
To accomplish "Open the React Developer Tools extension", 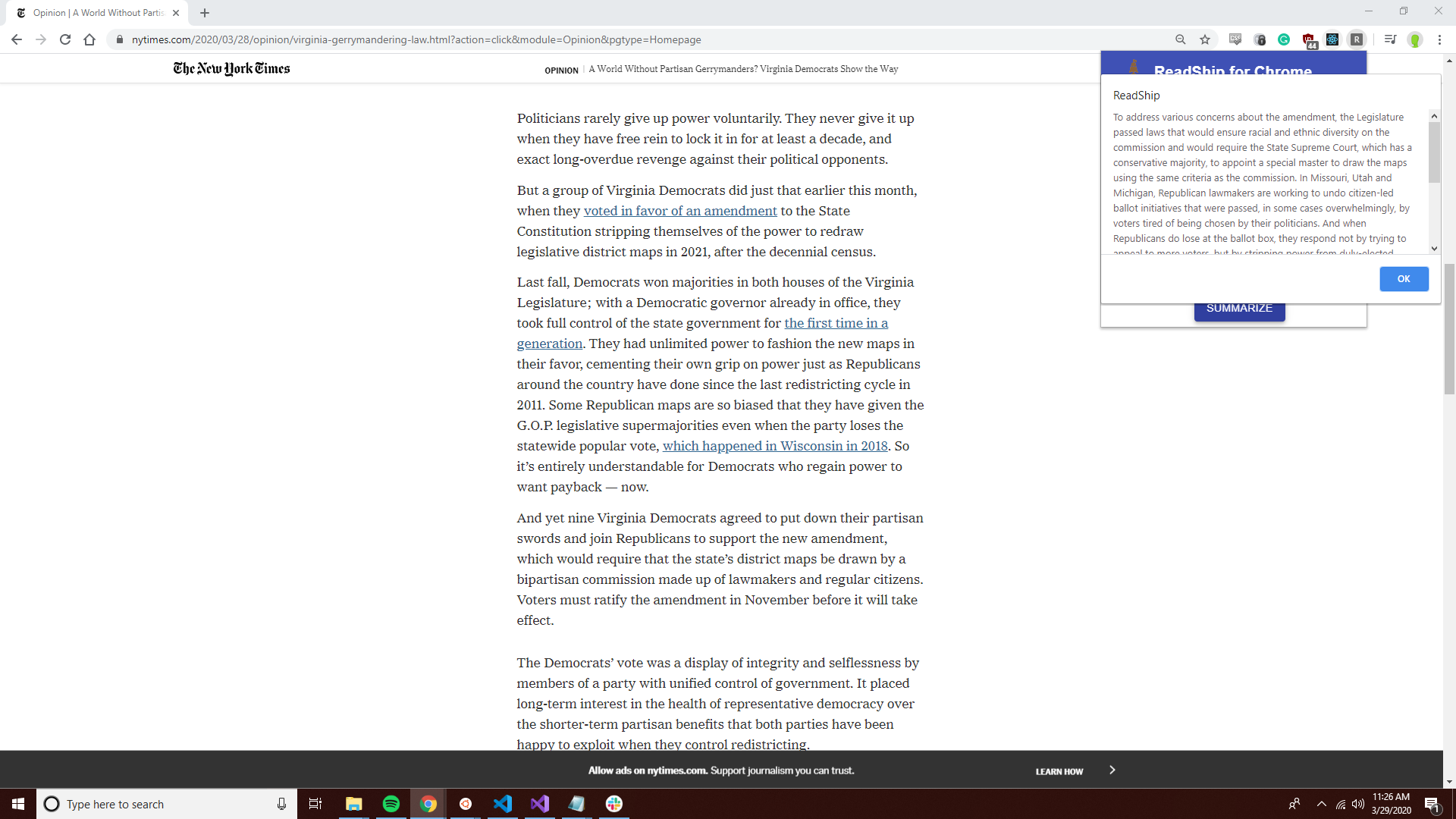I will click(x=1332, y=39).
